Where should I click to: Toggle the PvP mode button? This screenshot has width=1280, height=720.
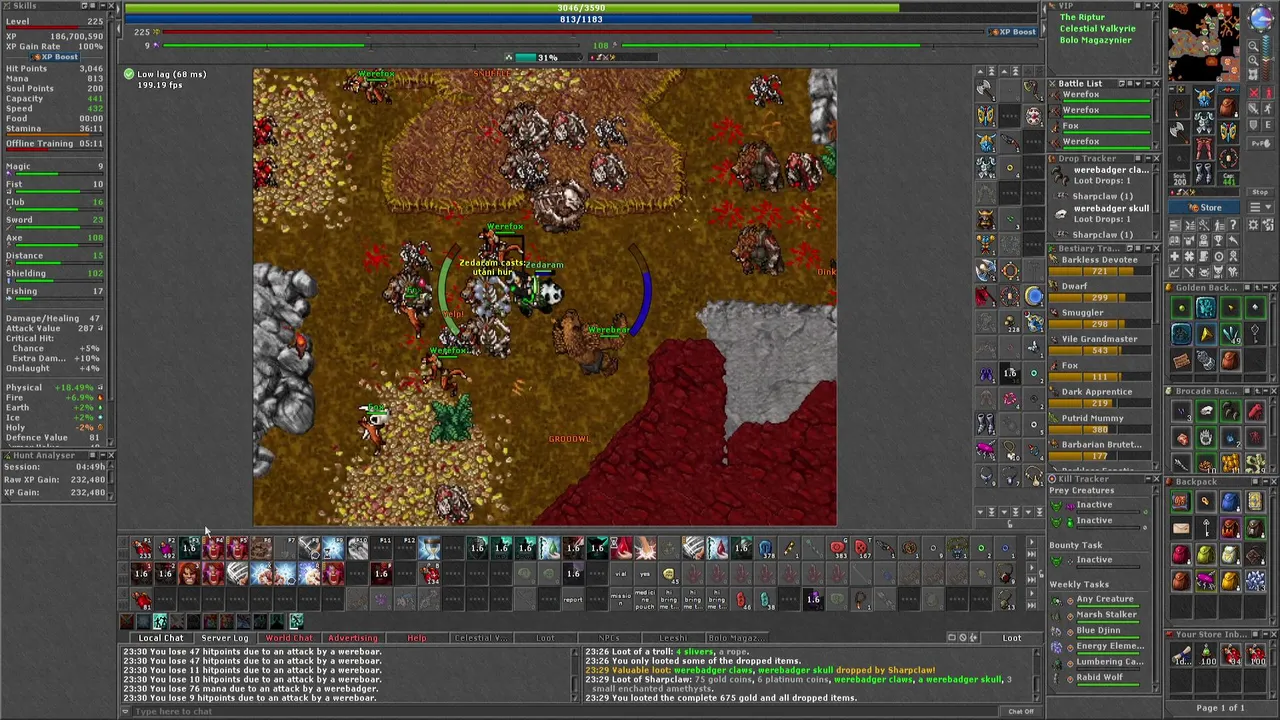pyautogui.click(x=1260, y=143)
